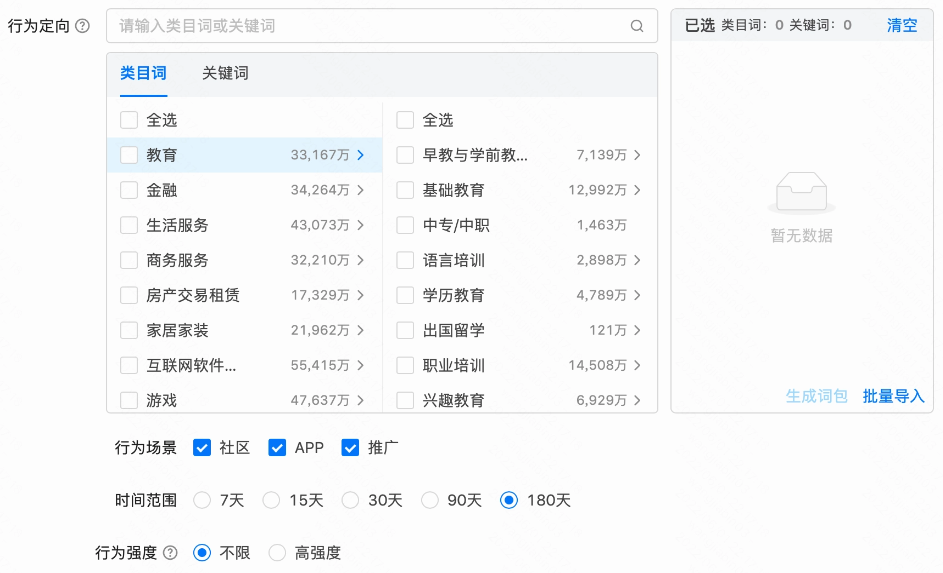Expand the 互联网软件 category chevron
Viewport: 943px width, 573px height.
point(361,366)
